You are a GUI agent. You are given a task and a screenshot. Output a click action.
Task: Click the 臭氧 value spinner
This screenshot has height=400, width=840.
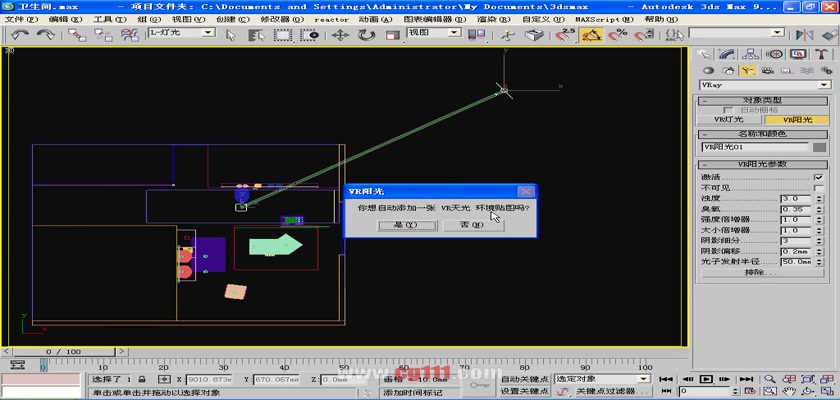pos(819,209)
